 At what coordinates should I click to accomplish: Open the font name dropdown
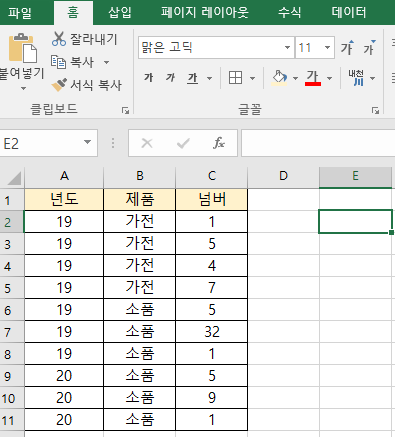pyautogui.click(x=287, y=48)
